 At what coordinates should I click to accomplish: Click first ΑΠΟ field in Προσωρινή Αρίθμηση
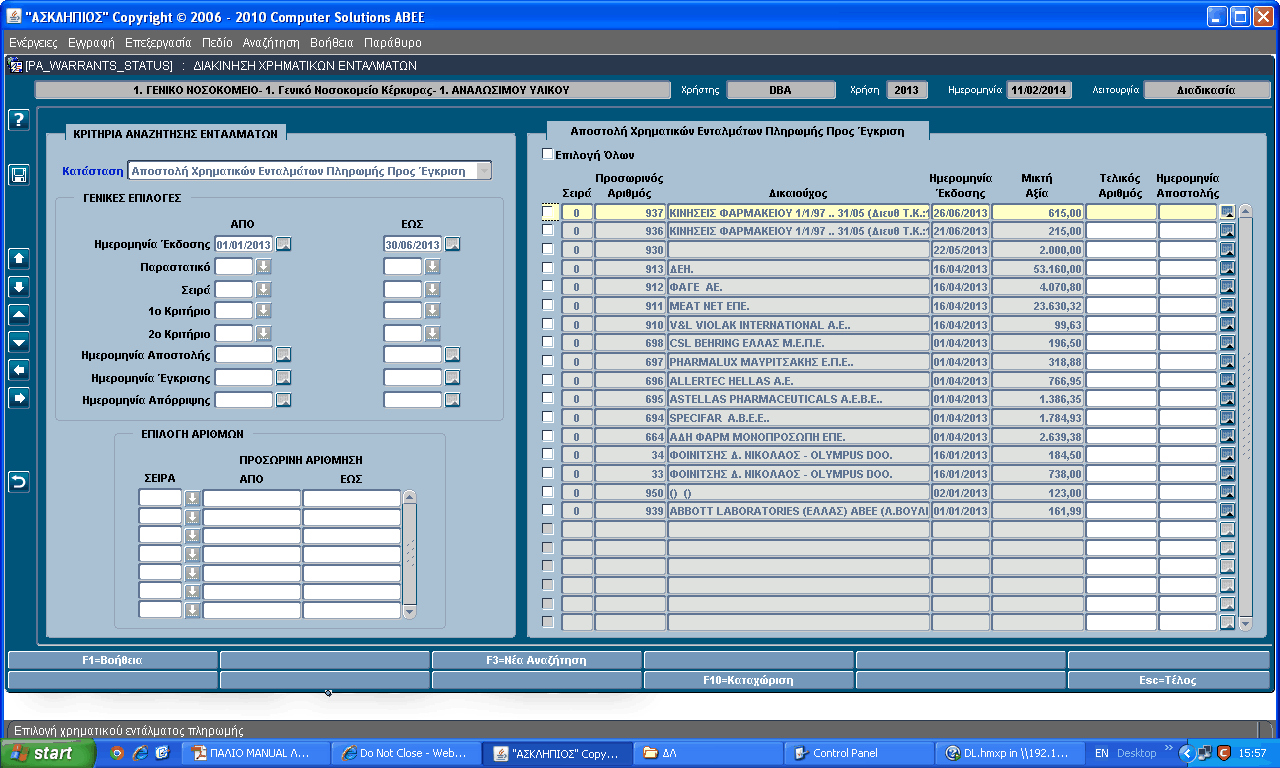[x=252, y=498]
